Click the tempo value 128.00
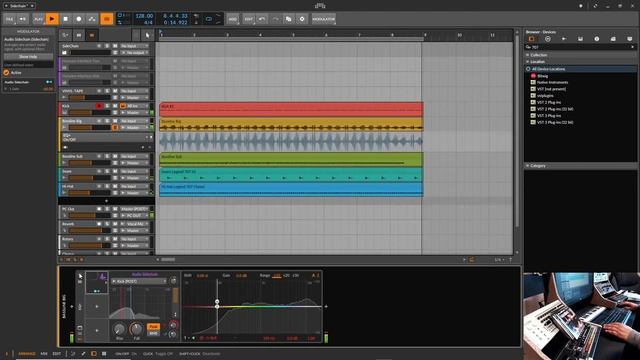This screenshot has width=640, height=360. [144, 16]
